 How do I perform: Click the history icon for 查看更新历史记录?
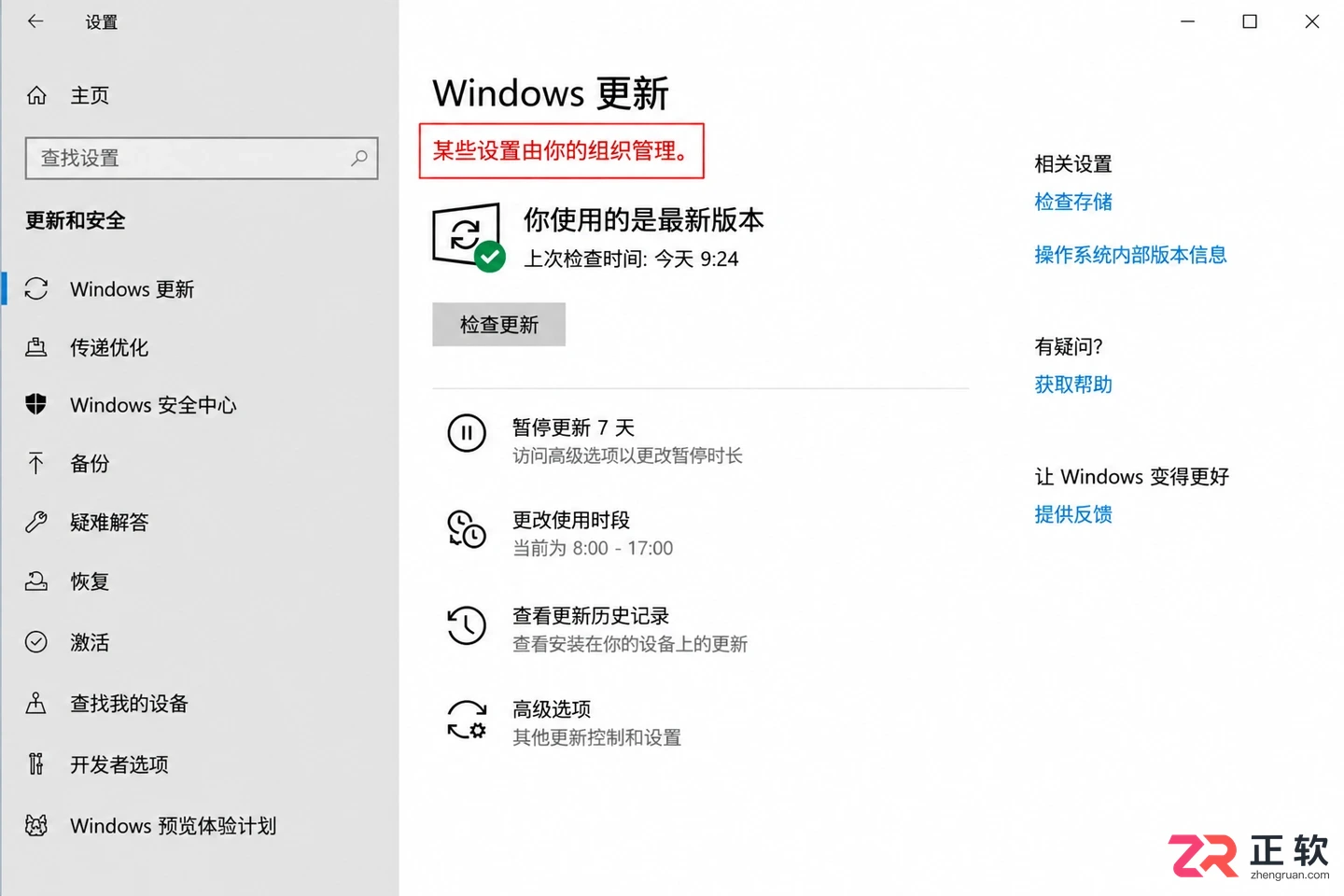(x=467, y=625)
